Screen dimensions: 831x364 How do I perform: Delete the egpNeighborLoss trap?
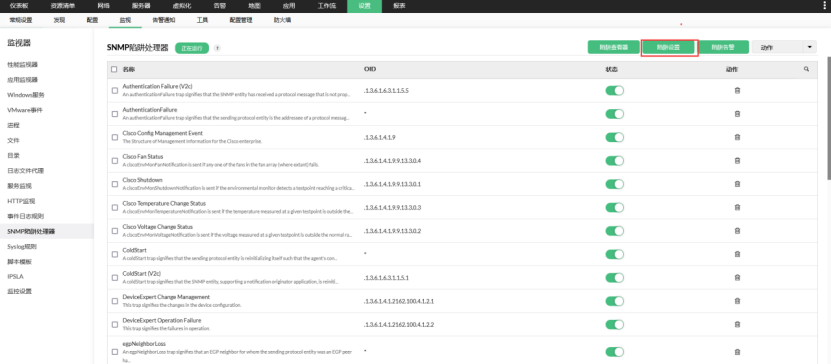737,352
